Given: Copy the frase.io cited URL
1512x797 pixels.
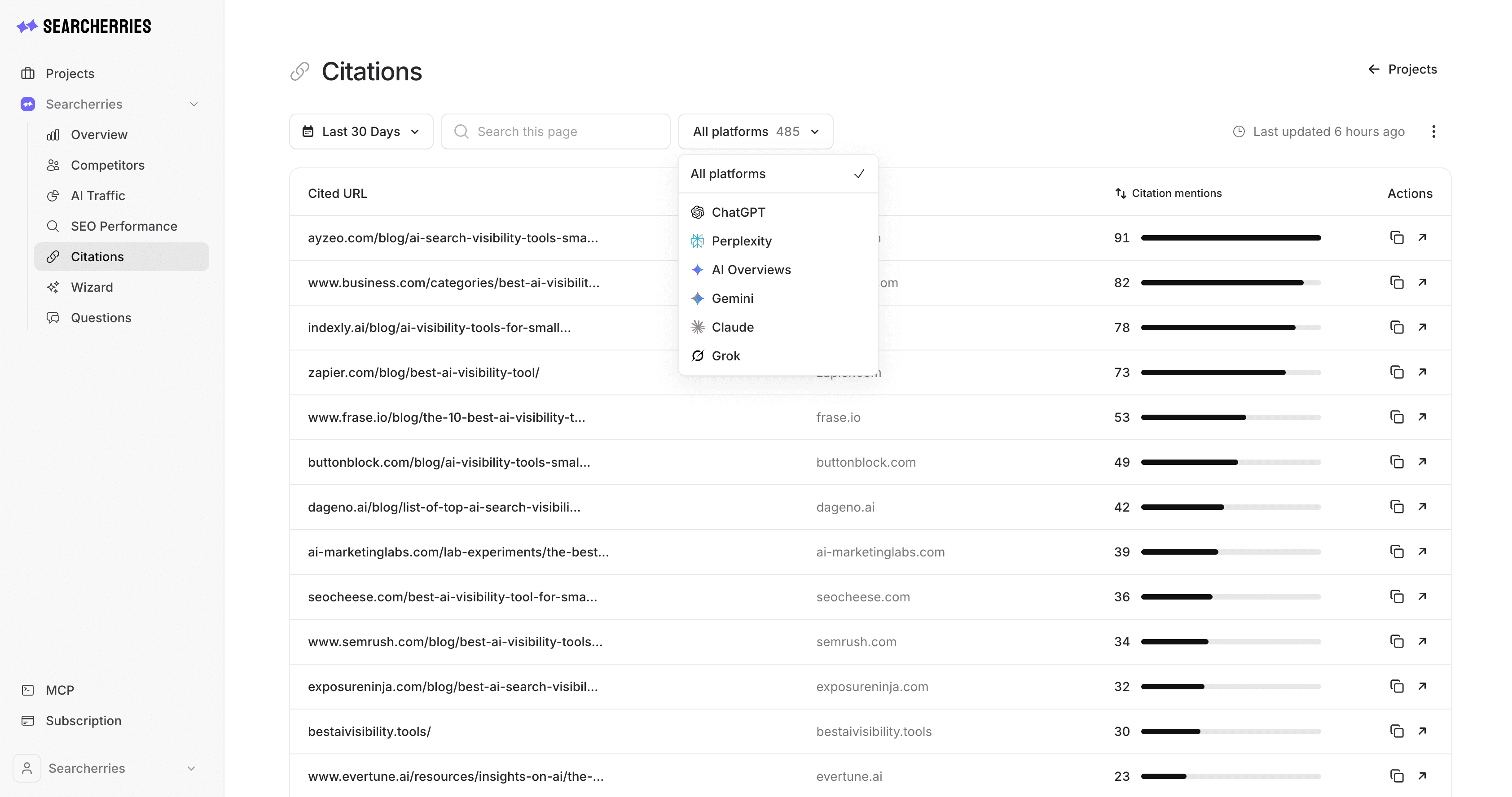Looking at the screenshot, I should coord(1396,417).
